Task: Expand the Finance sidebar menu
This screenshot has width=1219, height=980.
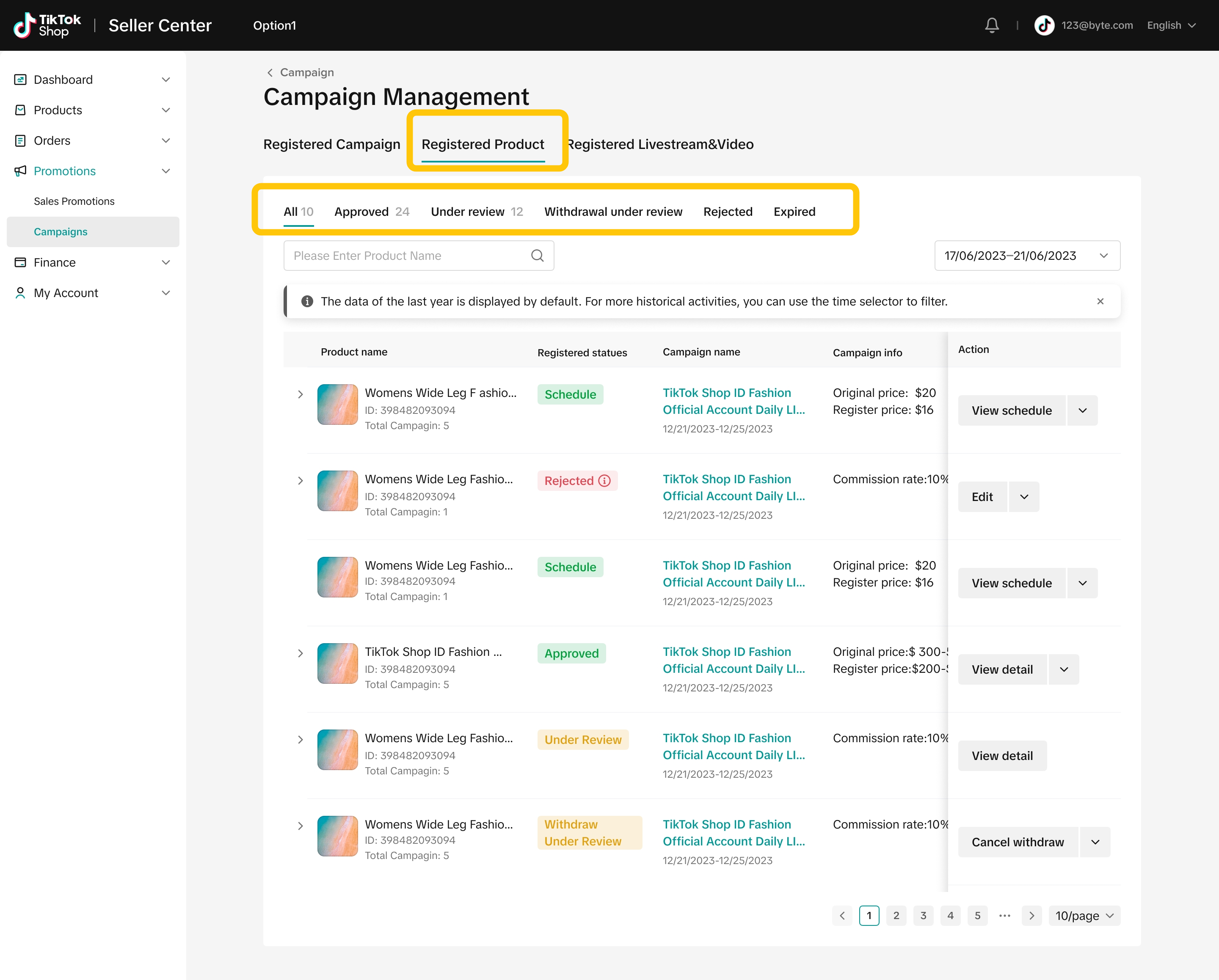Action: pyautogui.click(x=165, y=262)
